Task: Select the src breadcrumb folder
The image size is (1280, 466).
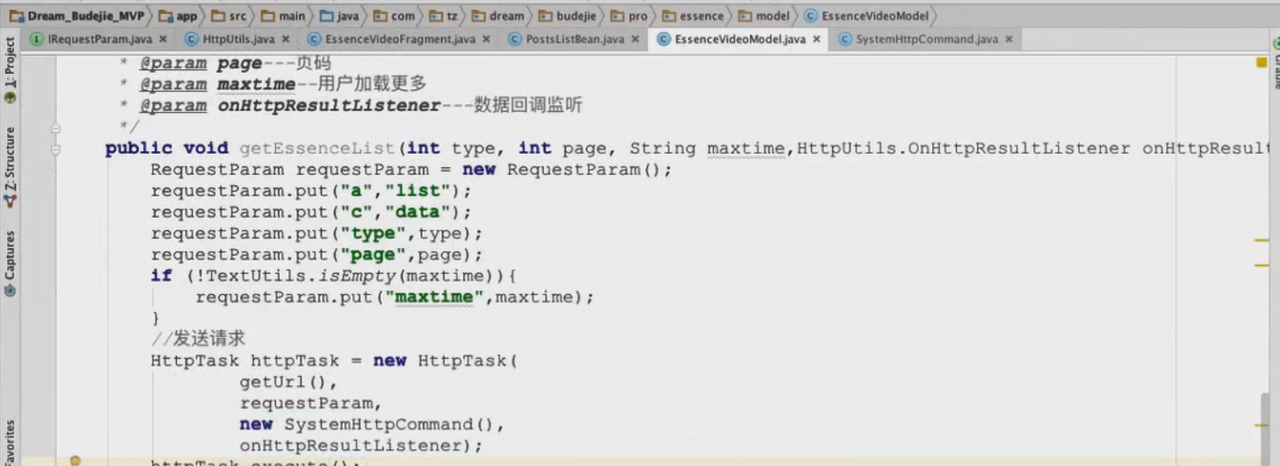Action: (x=231, y=16)
